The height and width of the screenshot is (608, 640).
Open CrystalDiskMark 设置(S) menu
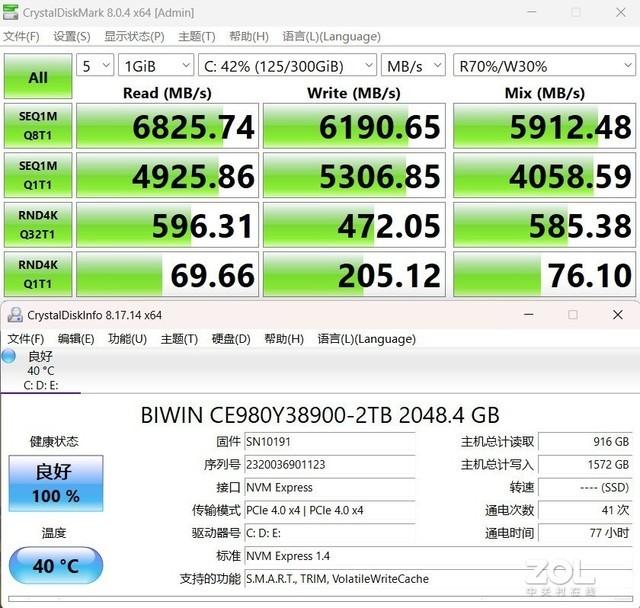72,37
